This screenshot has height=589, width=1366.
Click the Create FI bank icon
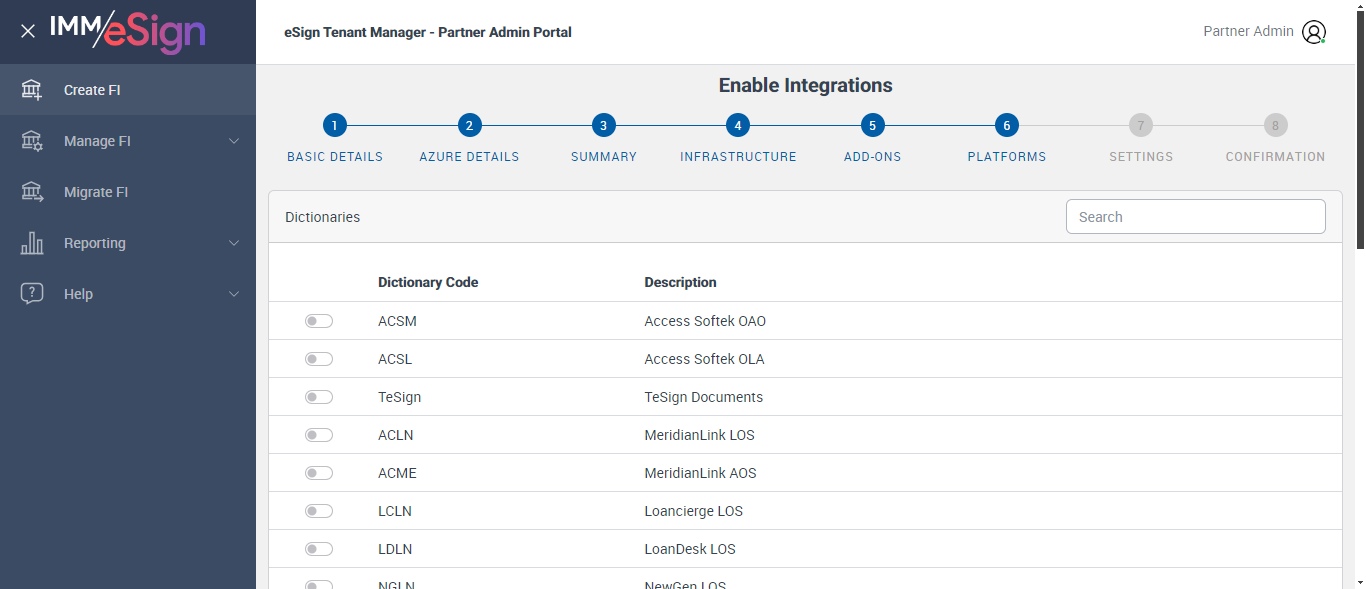[x=32, y=90]
